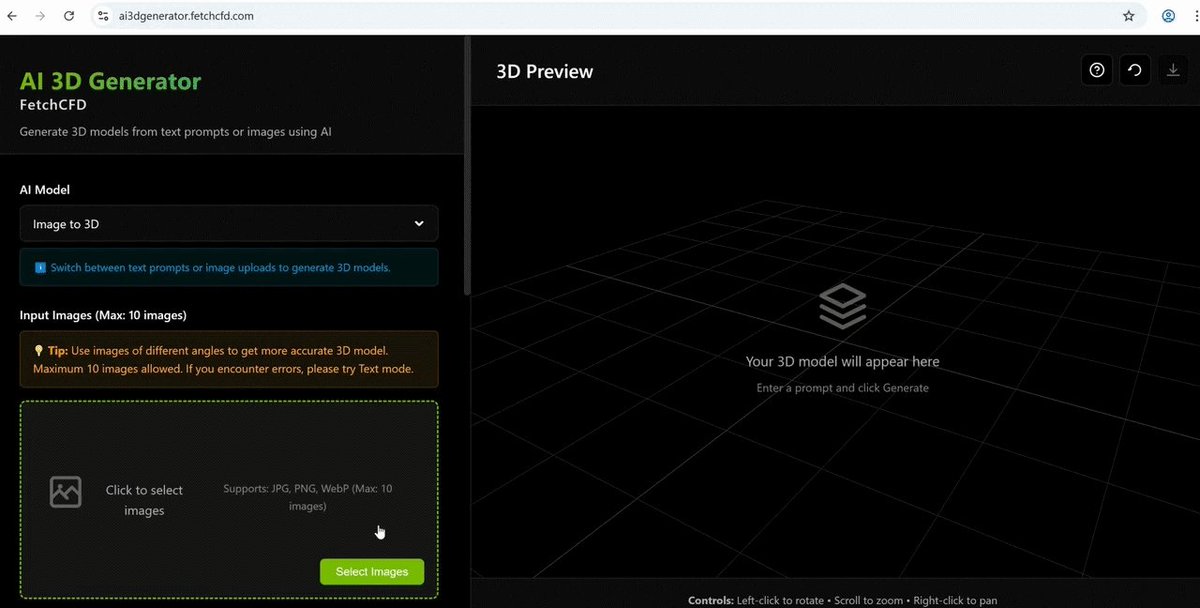Click the 'Click to select images' text
Screen dimensions: 1200x608
pyautogui.click(x=144, y=500)
